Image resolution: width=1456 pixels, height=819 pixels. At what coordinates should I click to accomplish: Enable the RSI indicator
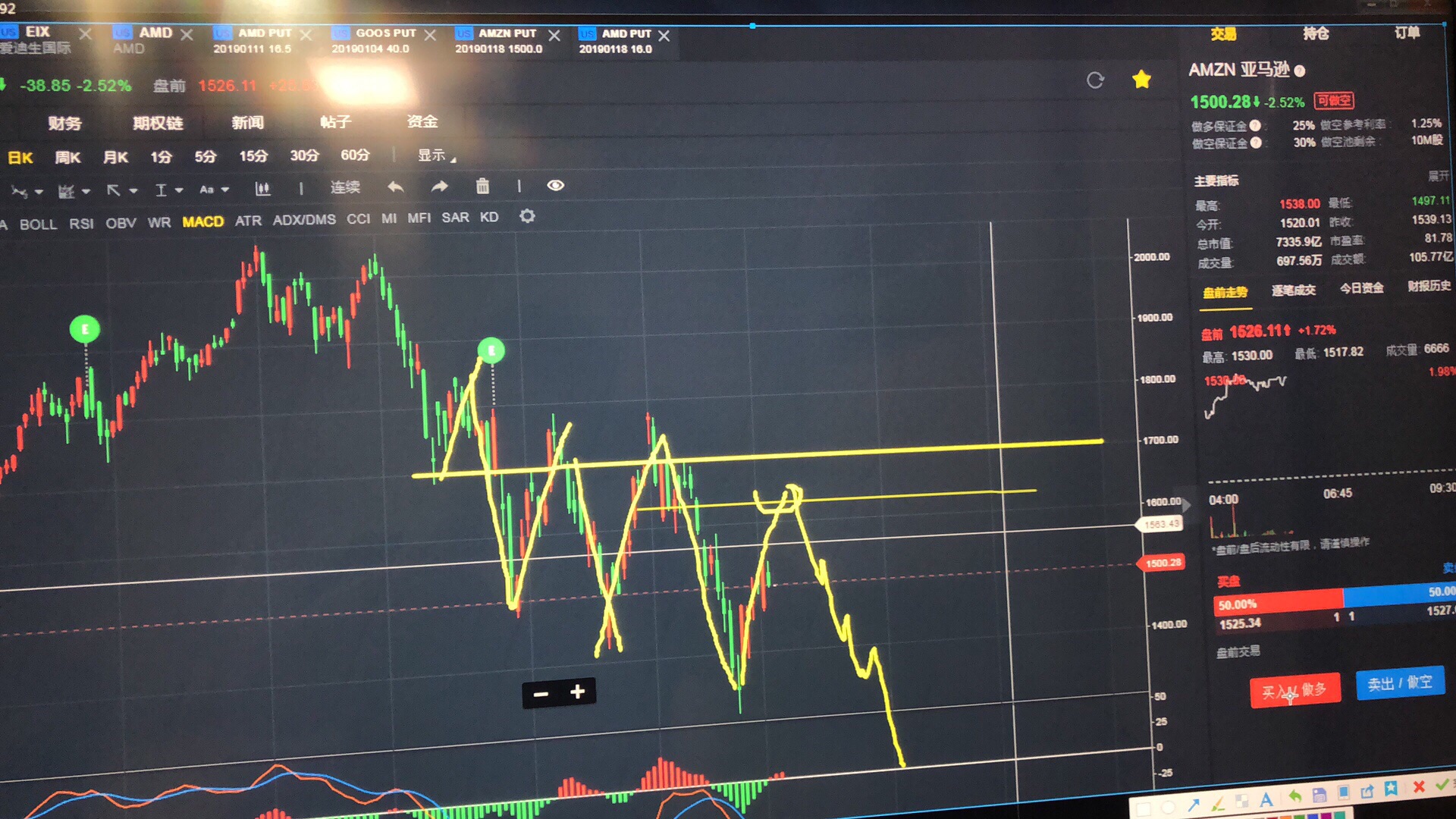81,224
